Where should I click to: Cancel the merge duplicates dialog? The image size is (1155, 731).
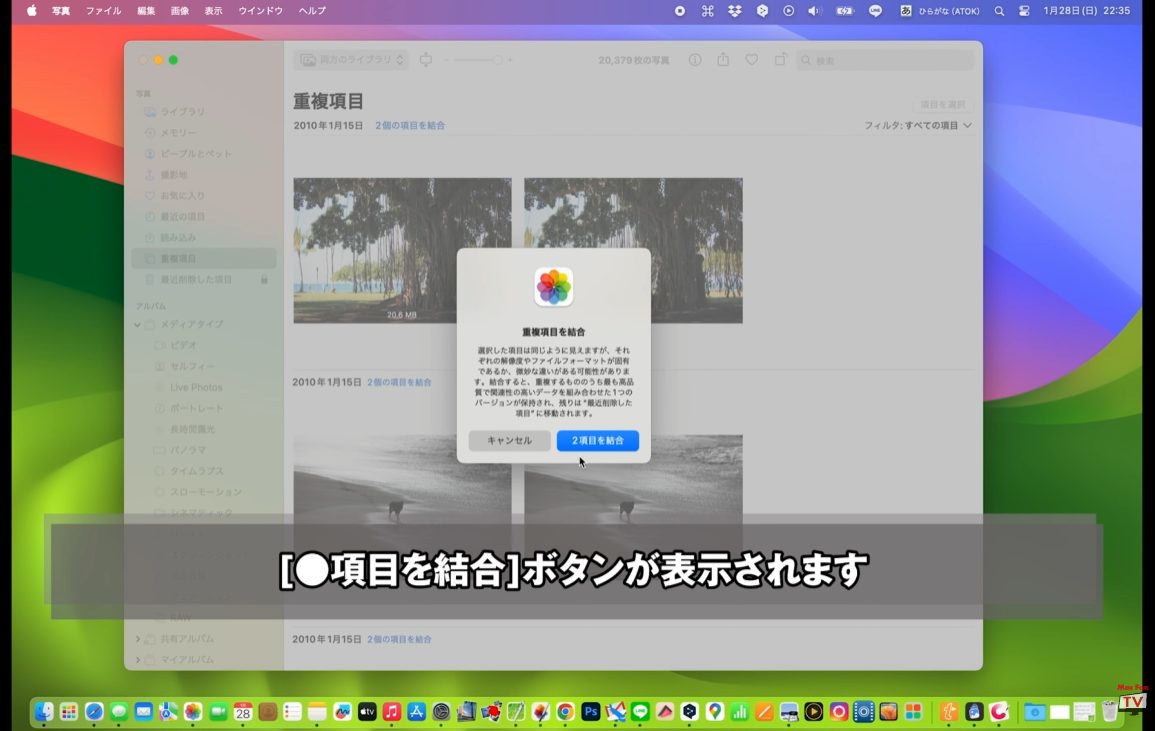coord(509,441)
